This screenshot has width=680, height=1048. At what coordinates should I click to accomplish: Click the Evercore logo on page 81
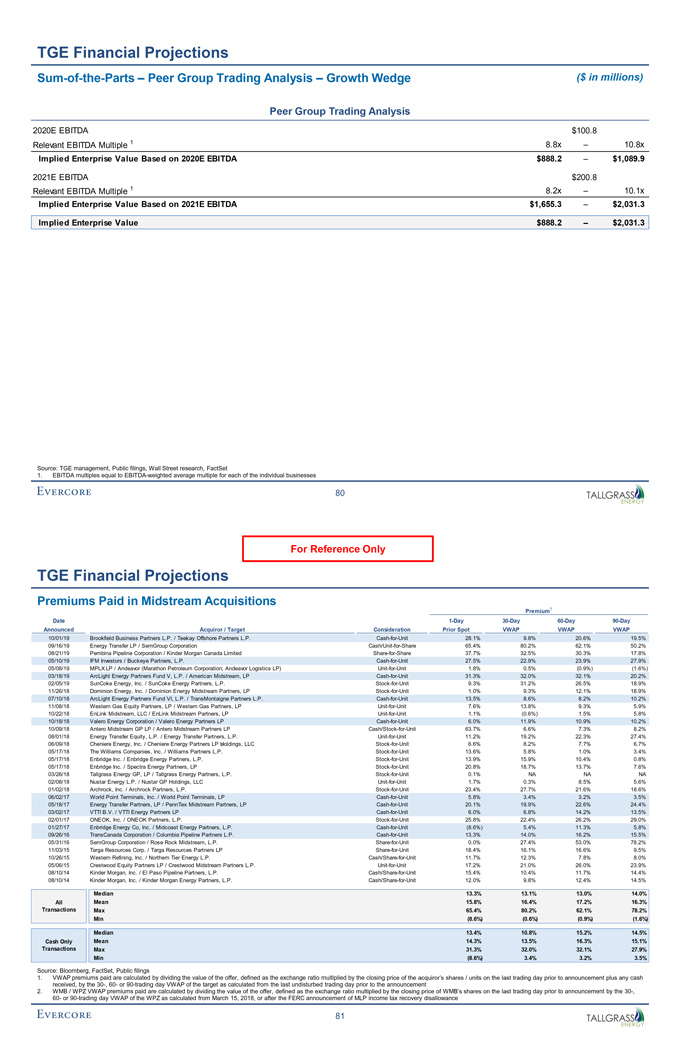tap(72, 1020)
